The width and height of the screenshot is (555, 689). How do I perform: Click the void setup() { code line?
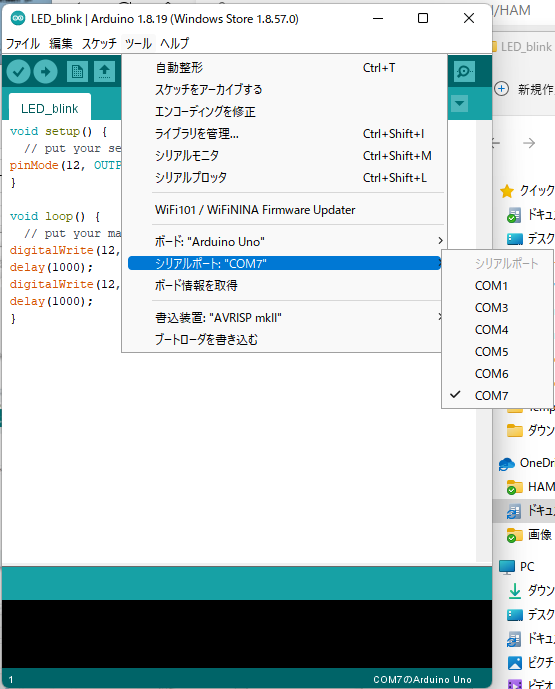(x=58, y=131)
